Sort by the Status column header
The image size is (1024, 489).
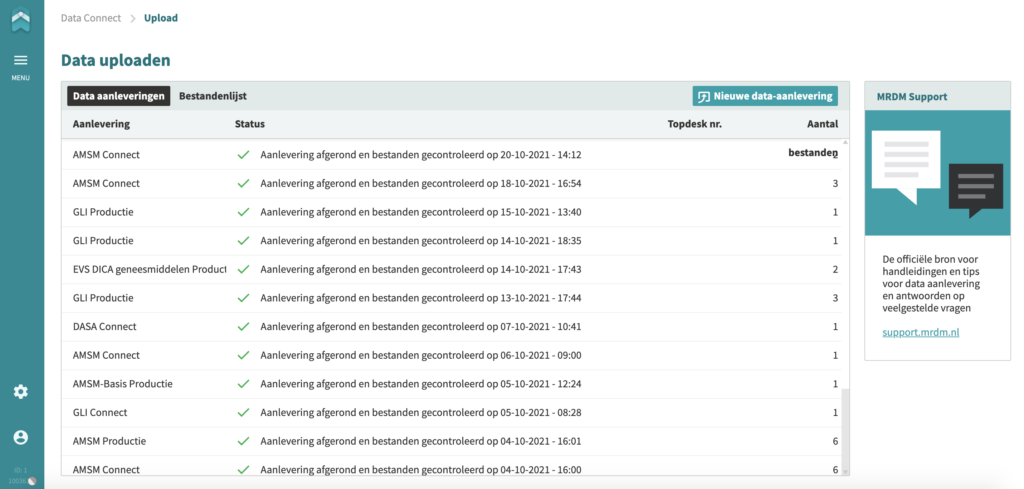pyautogui.click(x=250, y=124)
